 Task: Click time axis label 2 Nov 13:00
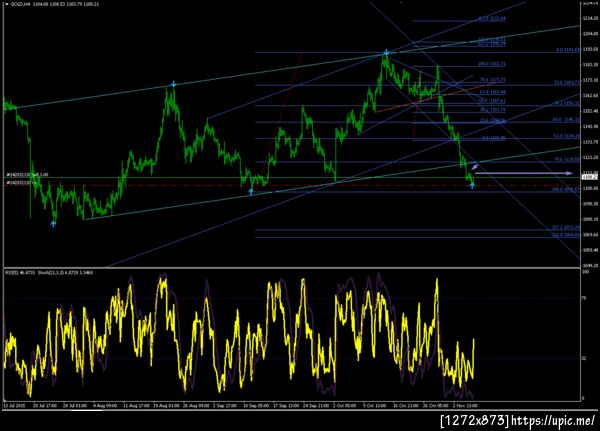click(465, 405)
